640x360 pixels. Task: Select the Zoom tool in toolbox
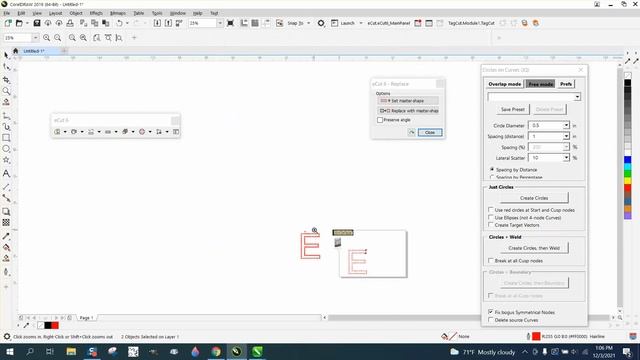pyautogui.click(x=6, y=91)
